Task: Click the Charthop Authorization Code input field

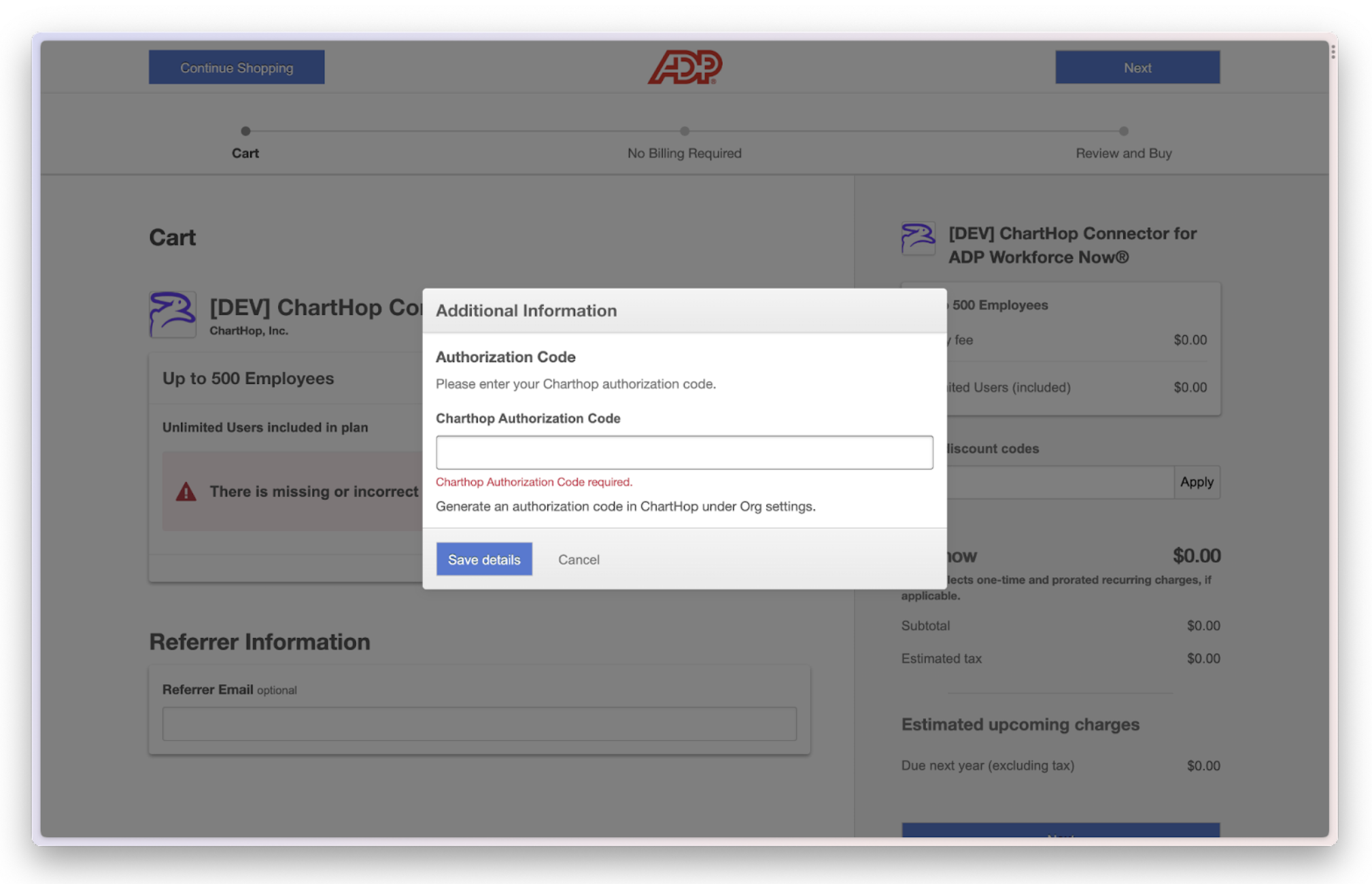Action: click(684, 452)
